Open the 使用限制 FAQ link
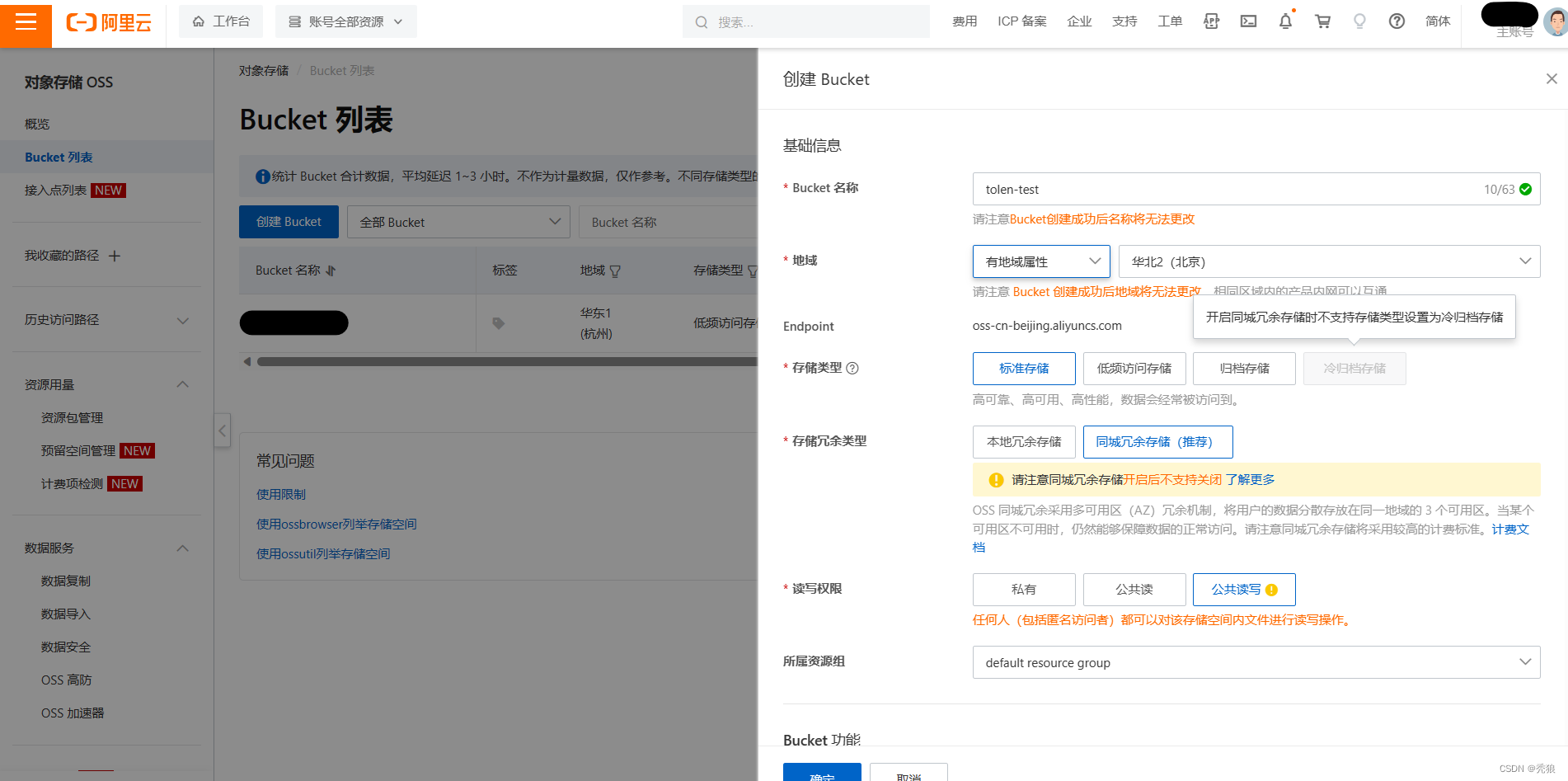This screenshot has width=1568, height=781. [x=281, y=495]
